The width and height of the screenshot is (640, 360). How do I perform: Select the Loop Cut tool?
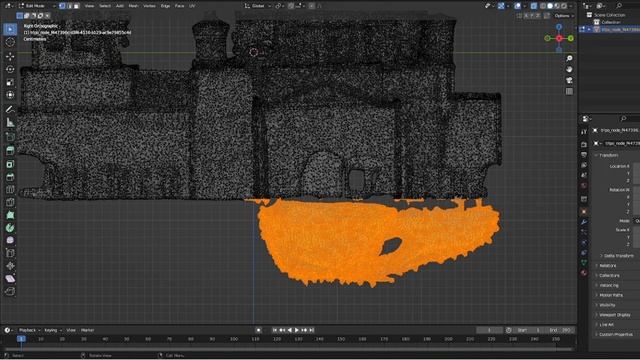coord(10,190)
